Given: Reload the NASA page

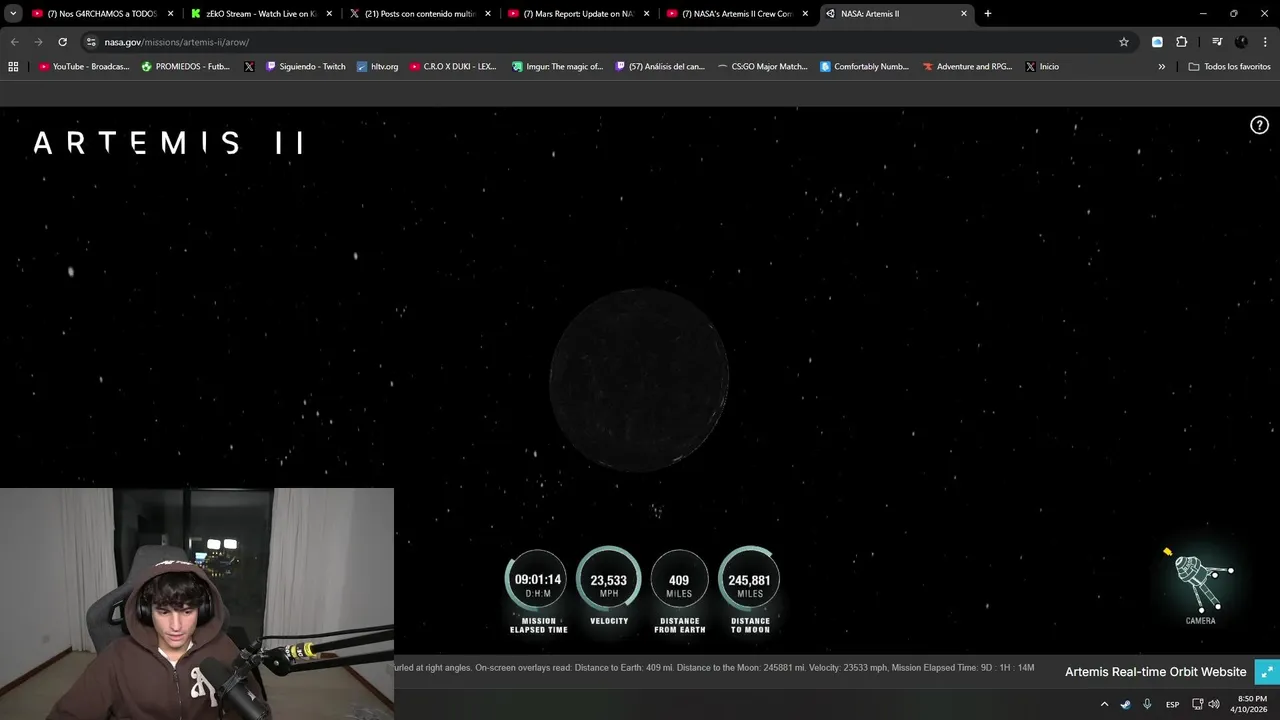Looking at the screenshot, I should [x=62, y=42].
